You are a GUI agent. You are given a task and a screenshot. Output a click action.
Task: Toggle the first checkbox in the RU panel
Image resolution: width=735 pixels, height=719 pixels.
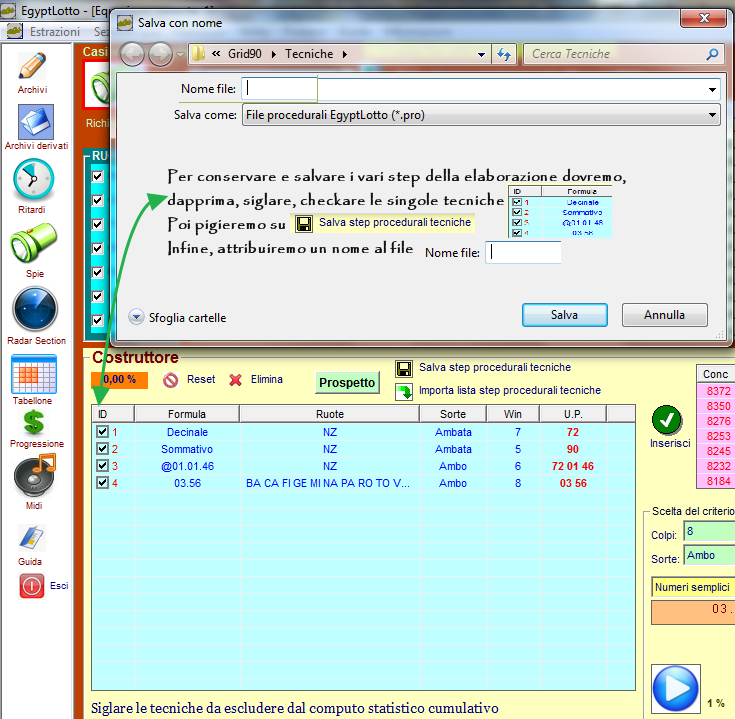98,176
